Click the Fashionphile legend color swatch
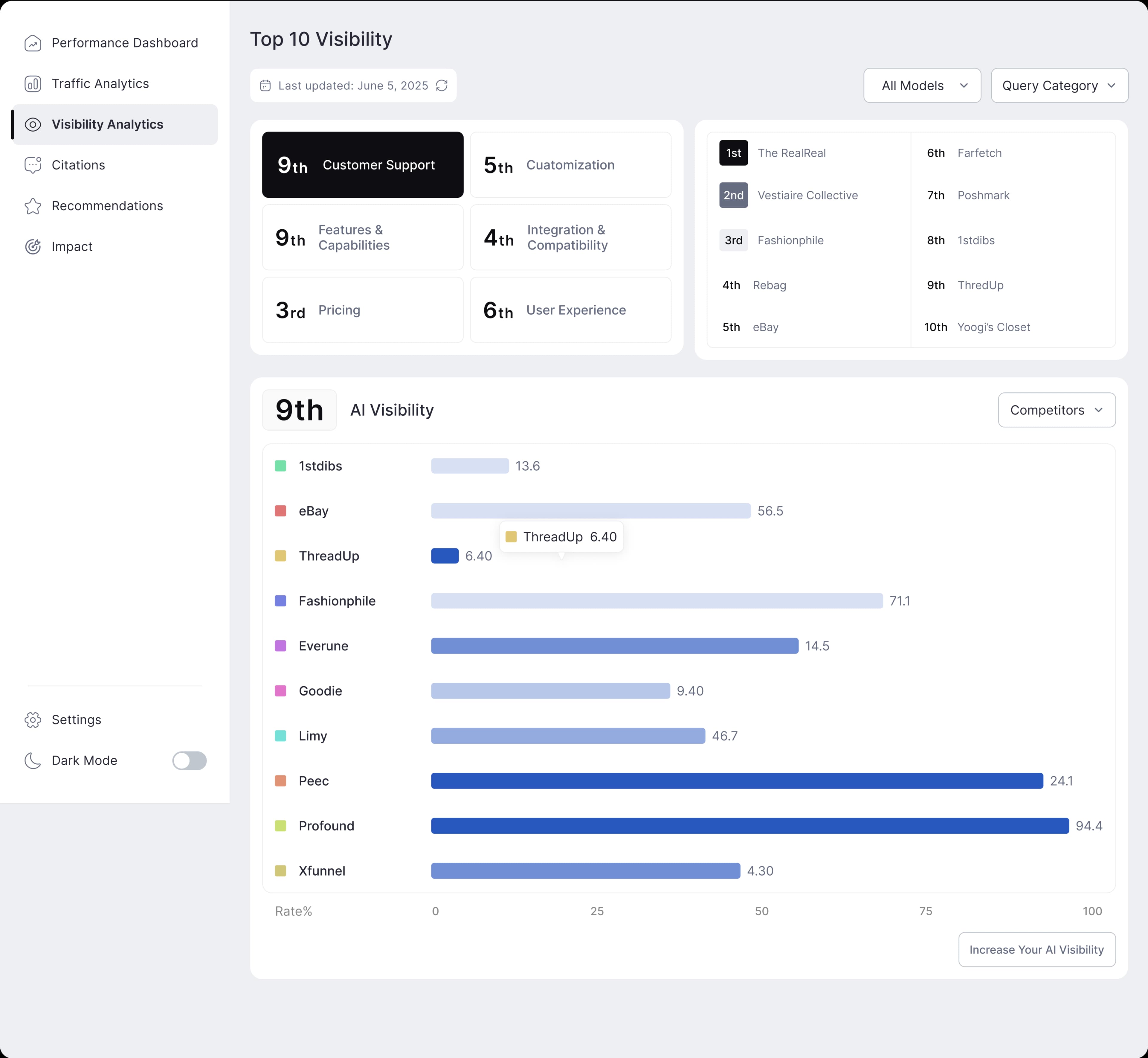The height and width of the screenshot is (1058, 1148). 280,600
